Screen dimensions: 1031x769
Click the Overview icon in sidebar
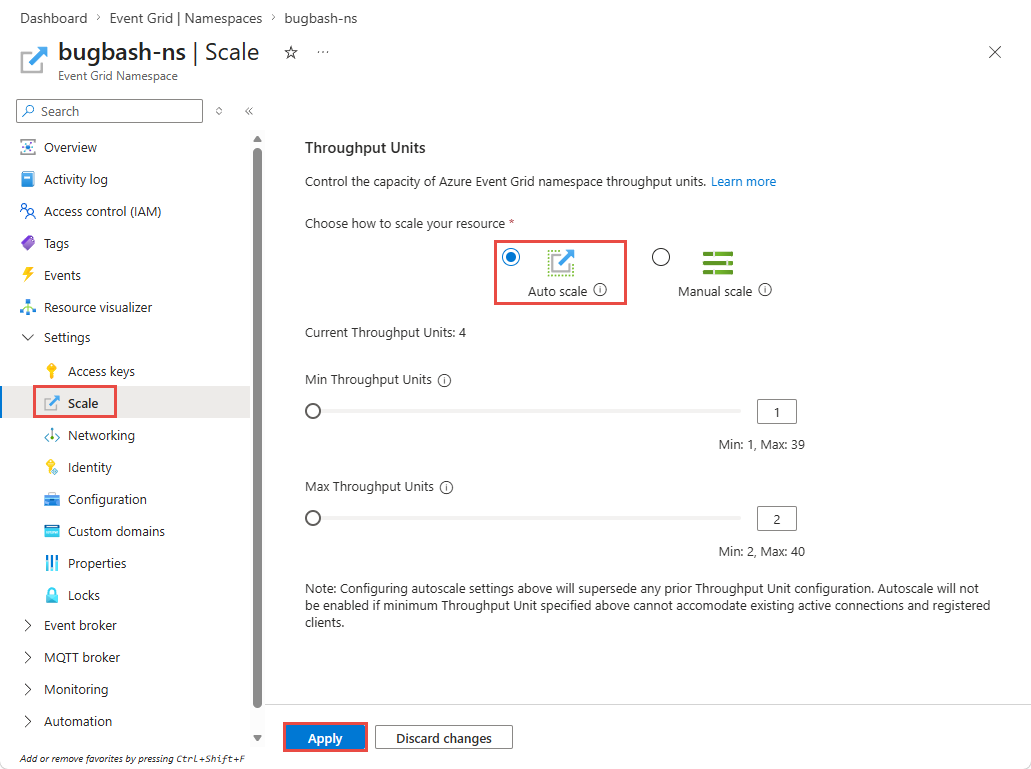[x=28, y=147]
